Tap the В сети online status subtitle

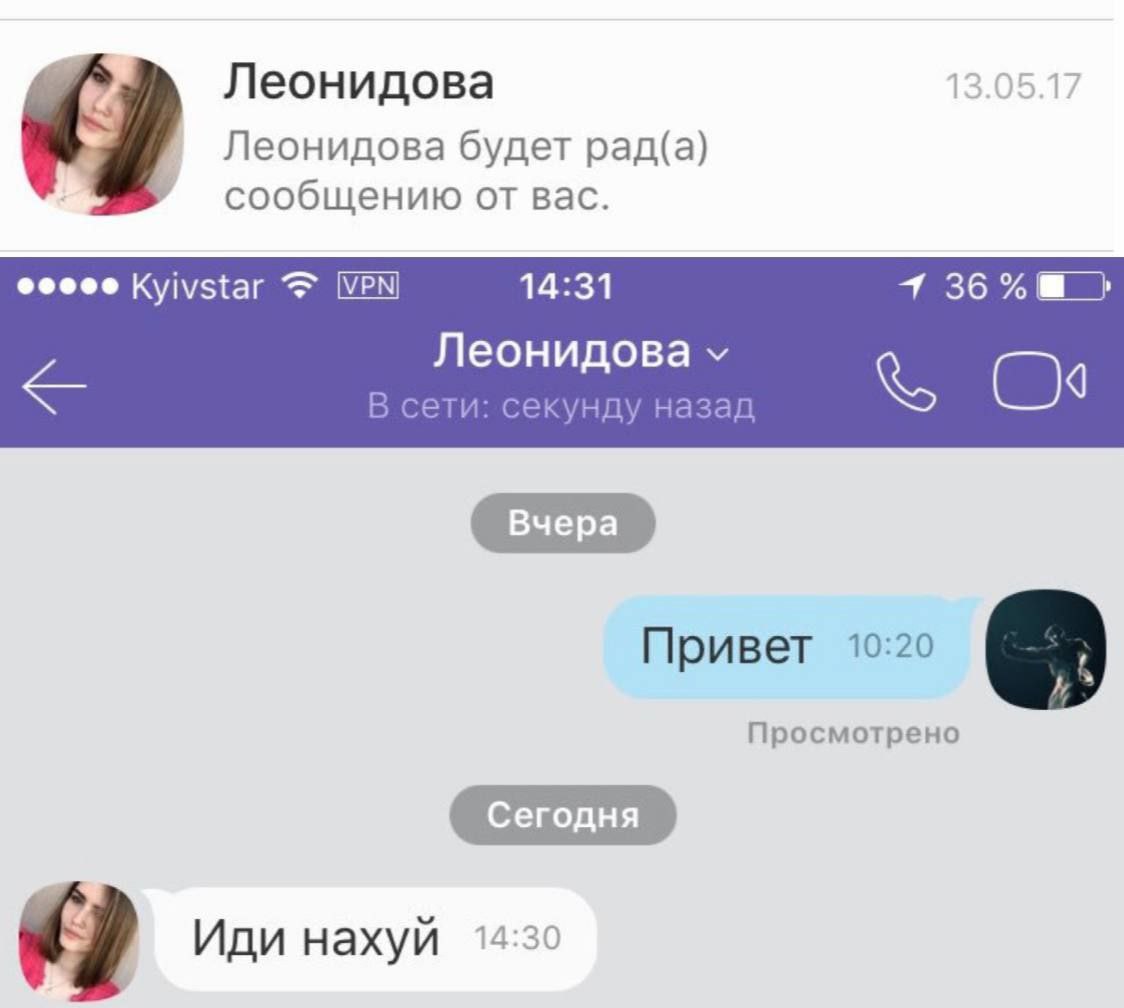(x=561, y=406)
